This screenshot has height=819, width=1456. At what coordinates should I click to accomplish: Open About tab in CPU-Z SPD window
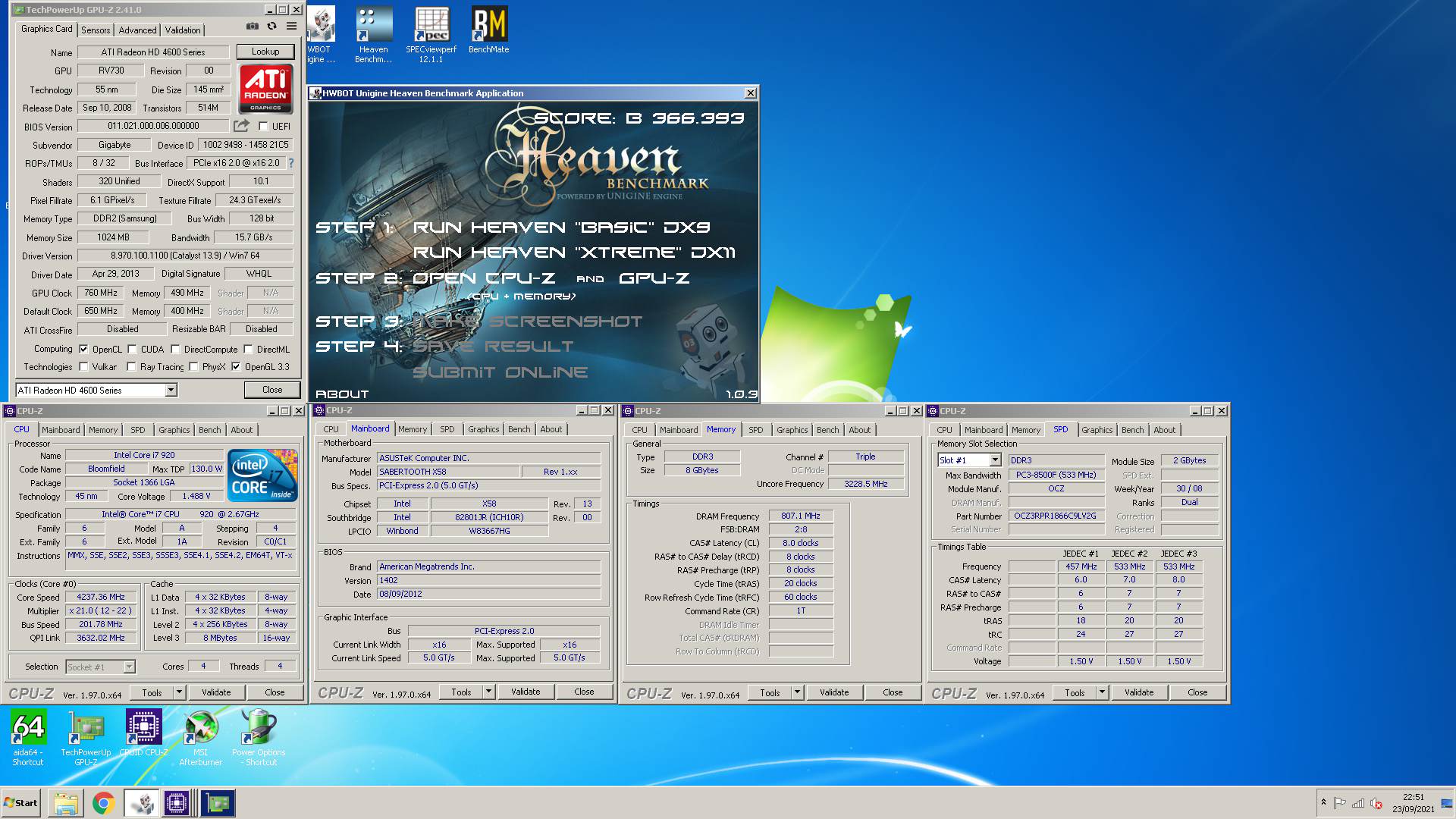click(x=1164, y=430)
